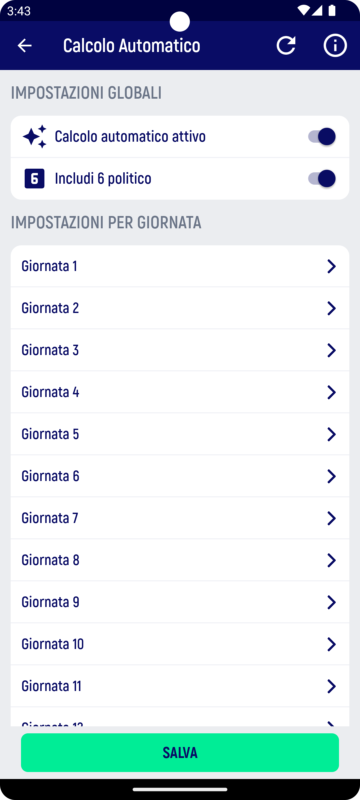The height and width of the screenshot is (800, 360).
Task: Select the Giornata 2 row
Action: tap(180, 308)
